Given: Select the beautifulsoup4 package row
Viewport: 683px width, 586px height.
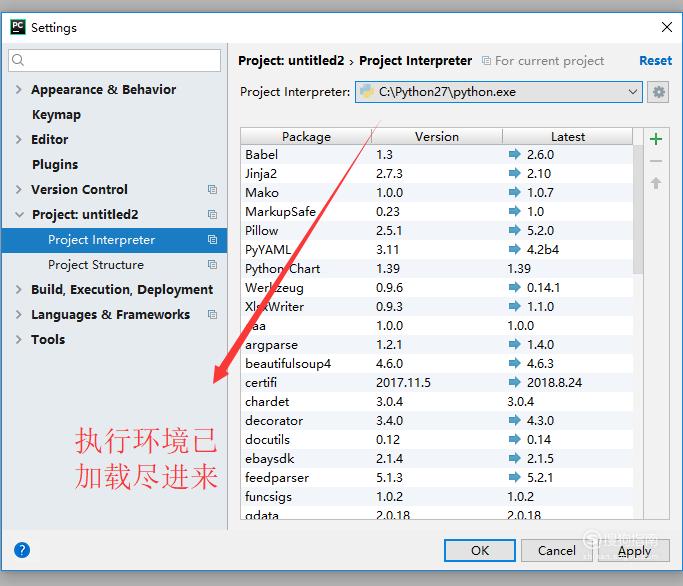Looking at the screenshot, I should coord(437,363).
